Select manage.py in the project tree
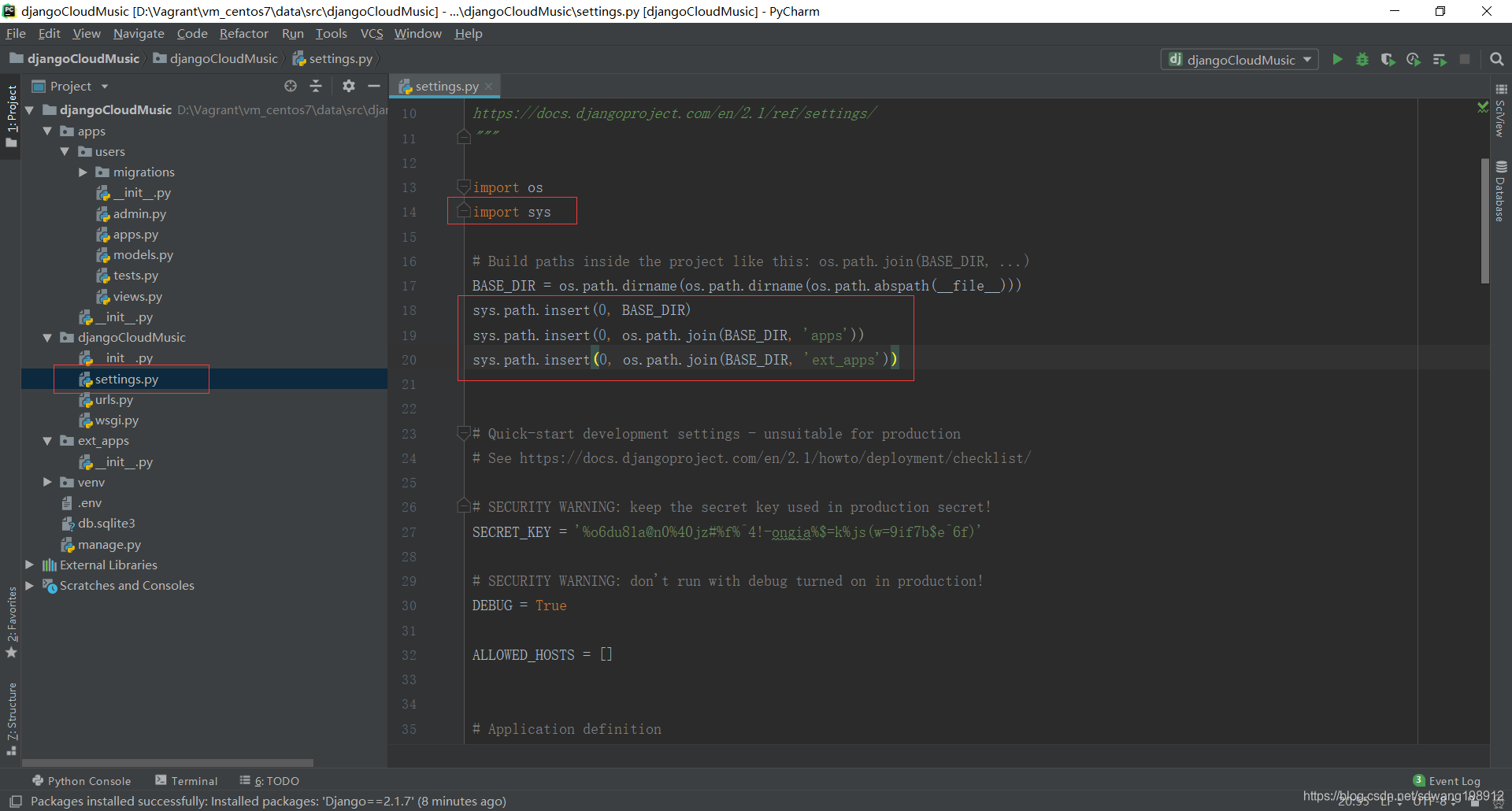Image resolution: width=1512 pixels, height=811 pixels. click(109, 544)
